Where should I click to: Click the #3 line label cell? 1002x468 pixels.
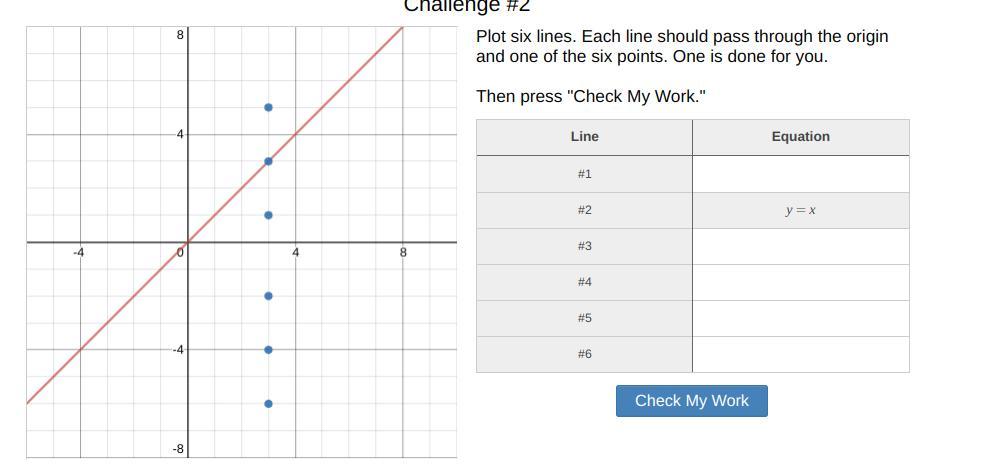[x=584, y=246]
